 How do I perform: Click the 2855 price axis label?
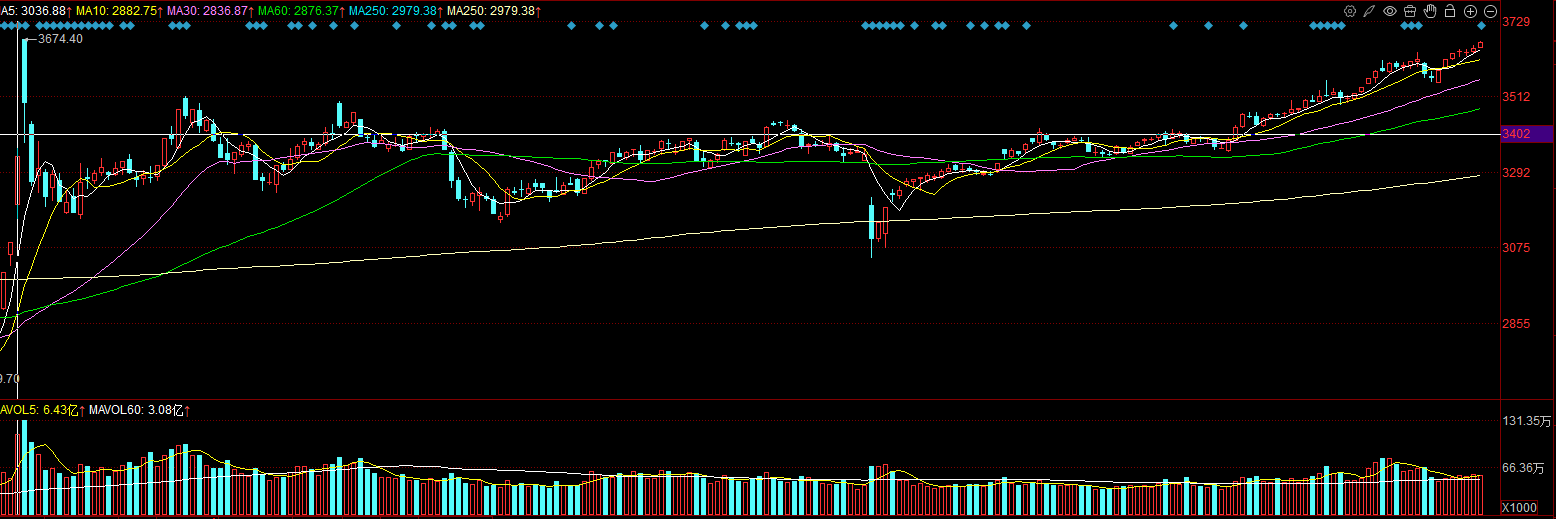[1516, 324]
